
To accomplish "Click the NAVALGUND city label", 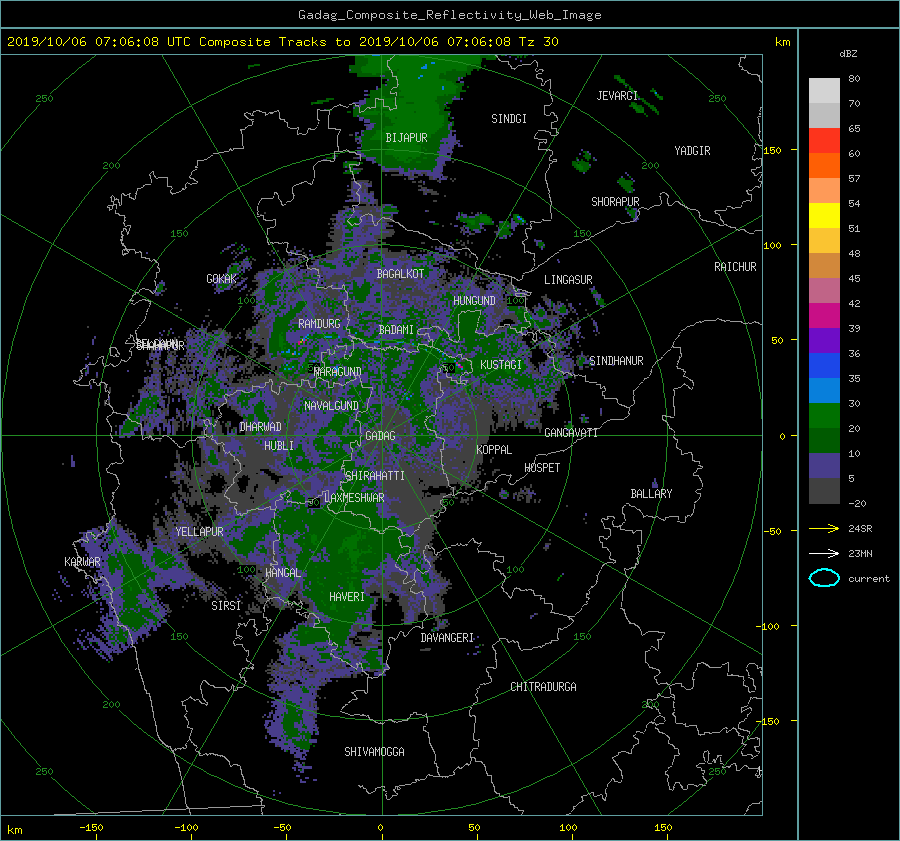I will coord(331,406).
